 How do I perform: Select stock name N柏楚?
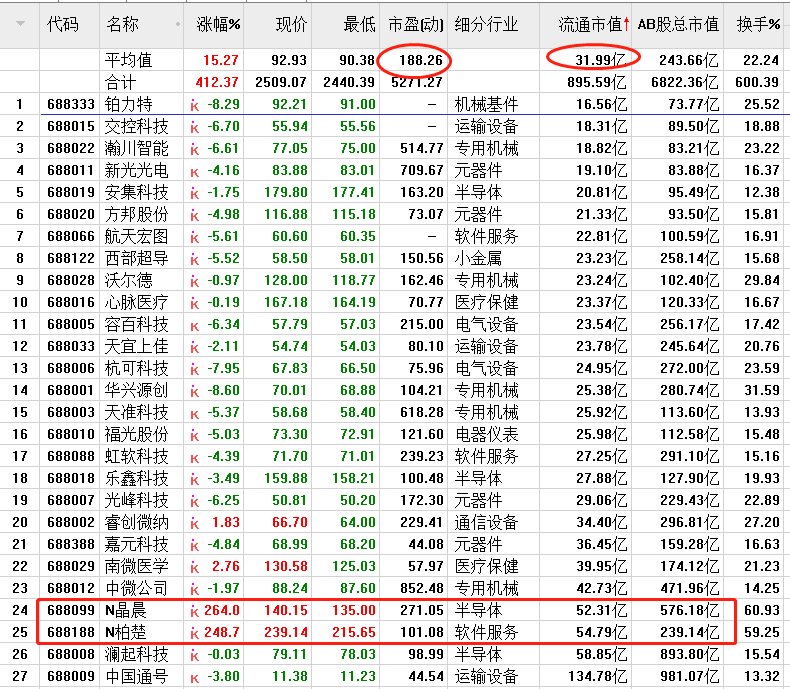click(126, 632)
